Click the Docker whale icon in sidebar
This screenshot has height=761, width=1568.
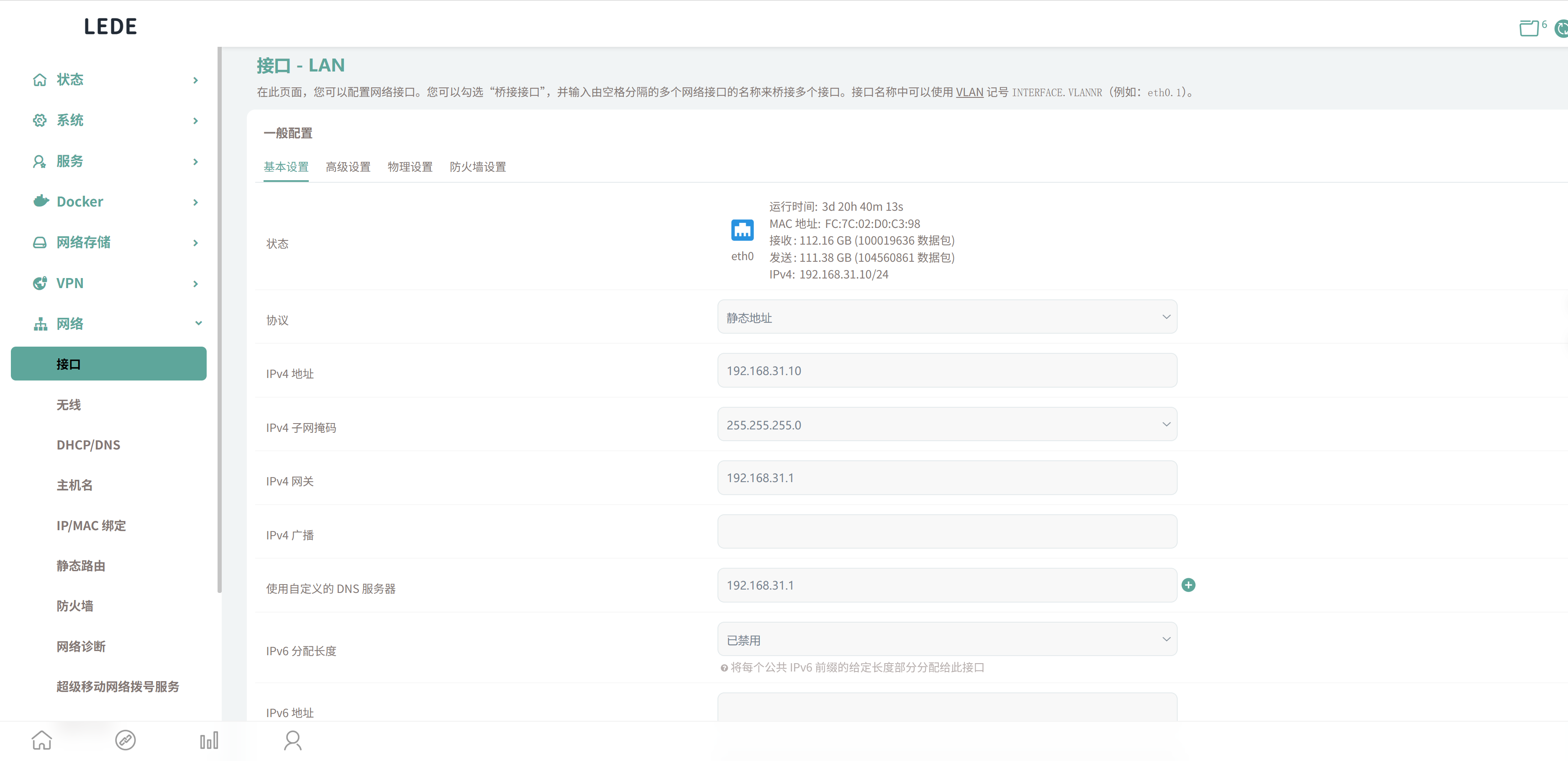pos(41,202)
